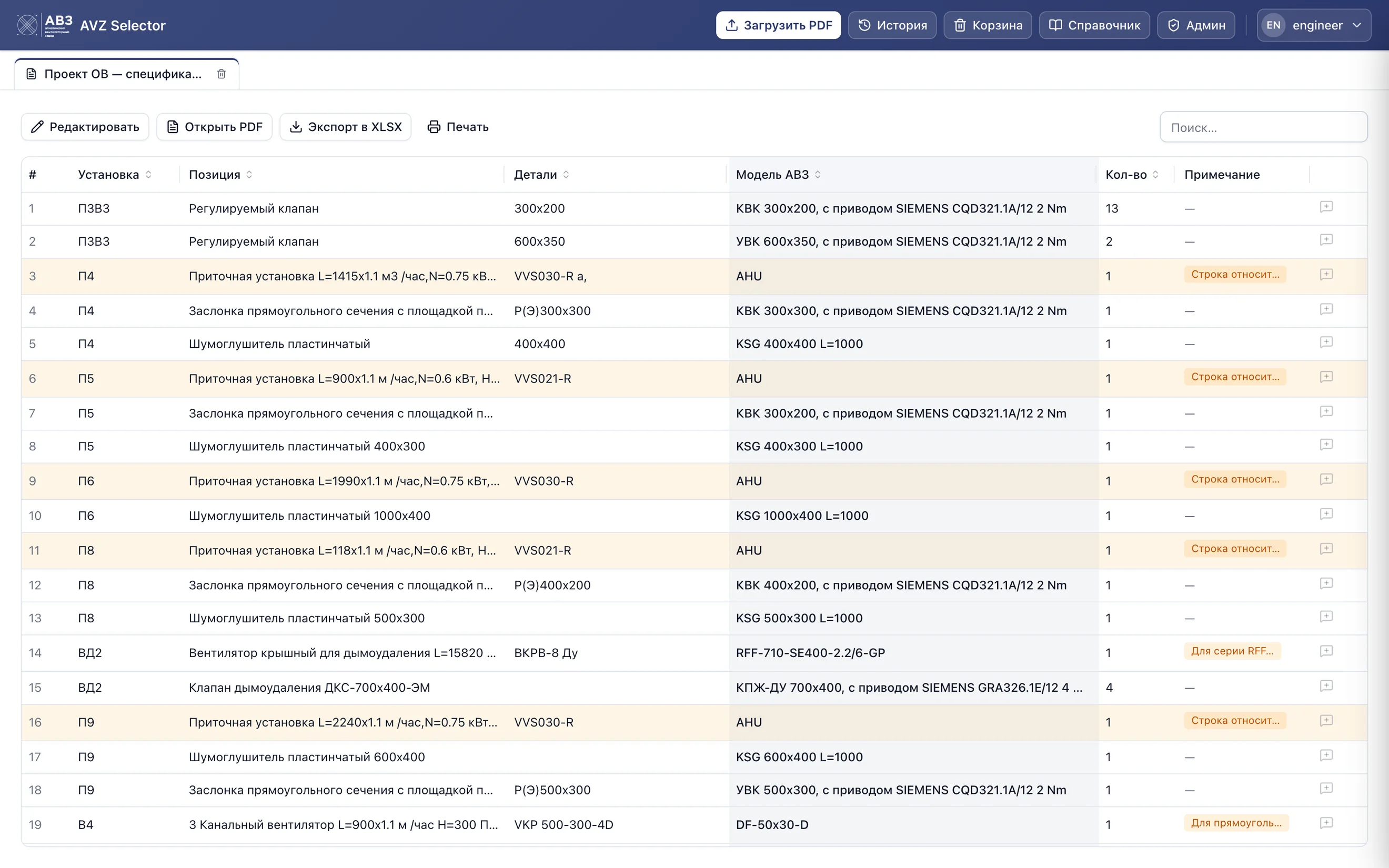Click cell 'ВКРВ-8 Ду'
This screenshot has height=868, width=1389.
(x=546, y=653)
